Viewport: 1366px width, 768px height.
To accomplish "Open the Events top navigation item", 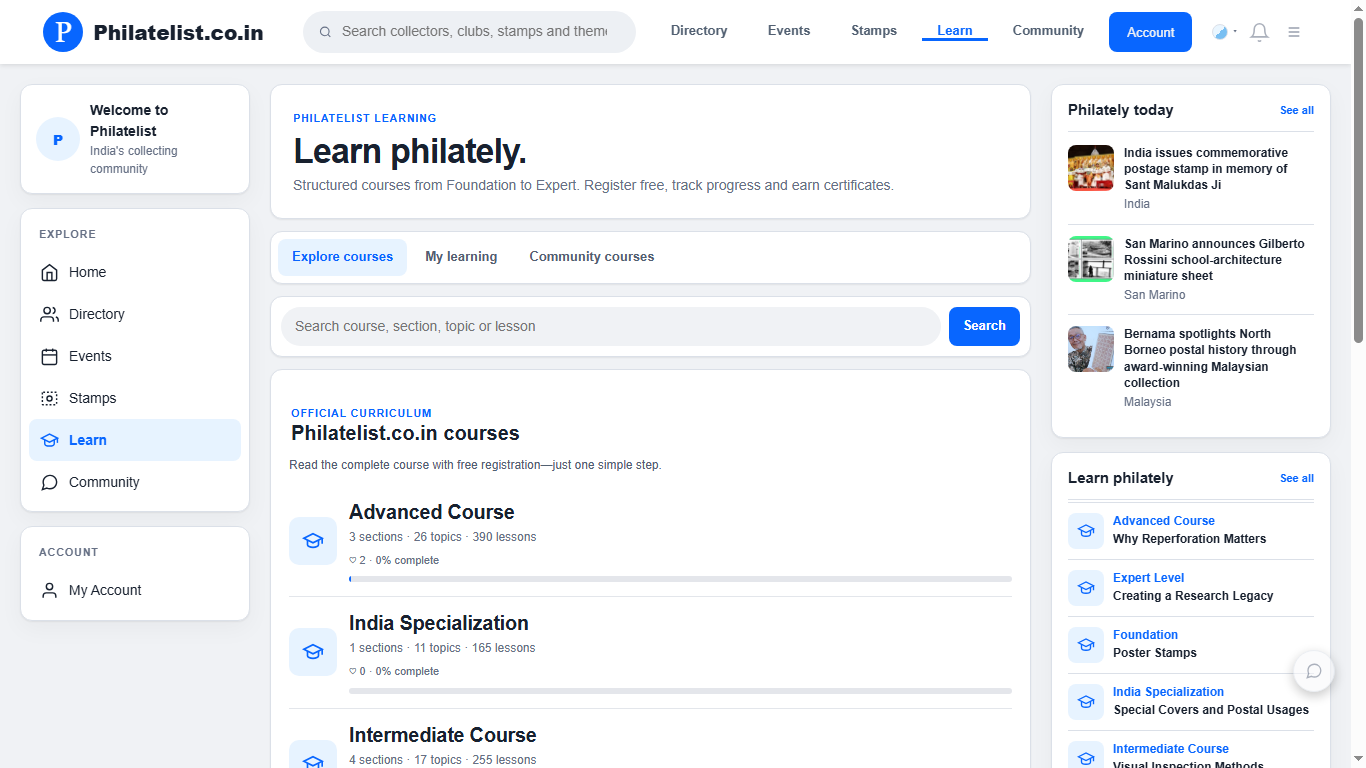I will (789, 31).
